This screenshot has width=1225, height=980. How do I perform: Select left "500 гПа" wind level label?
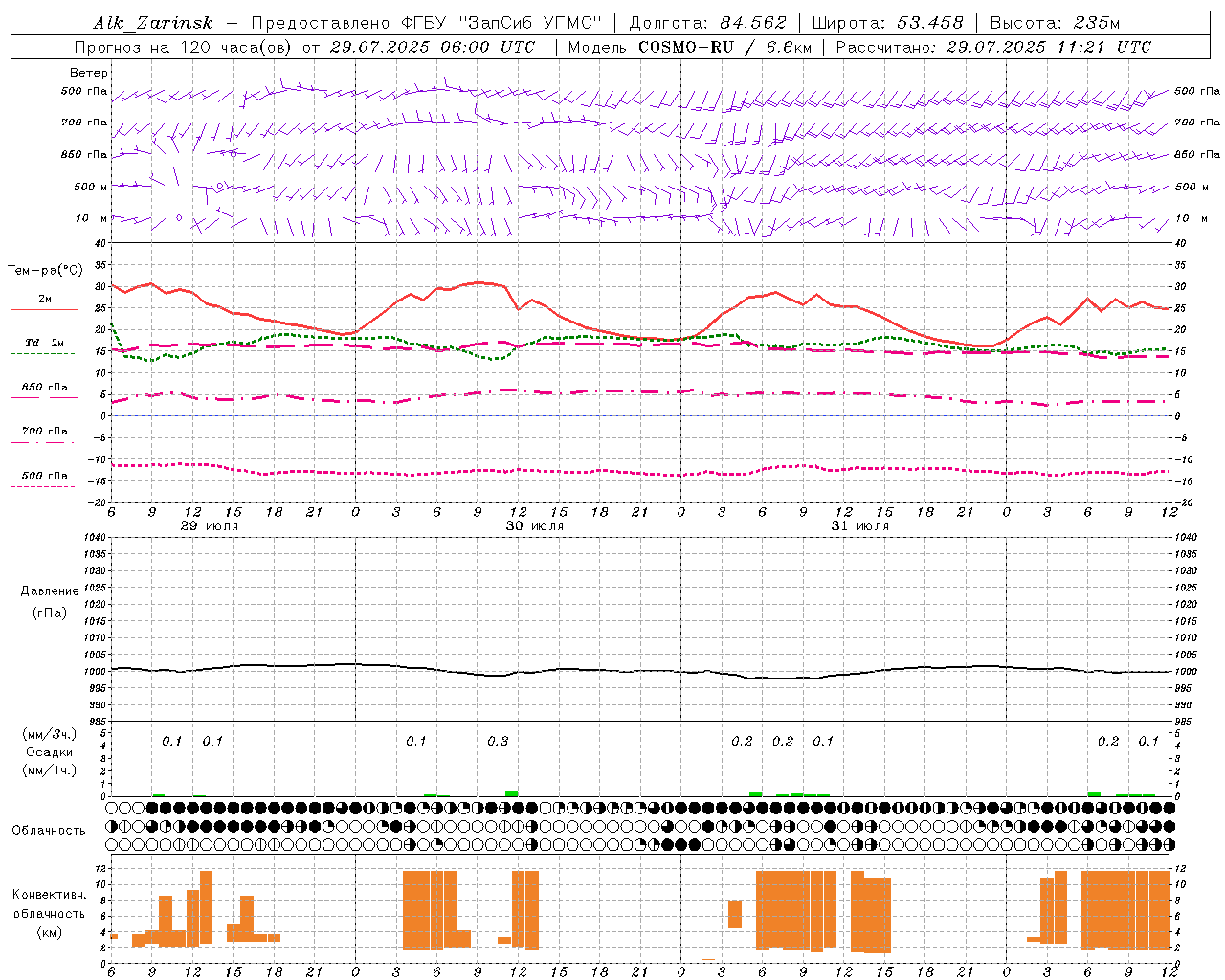pos(84,92)
